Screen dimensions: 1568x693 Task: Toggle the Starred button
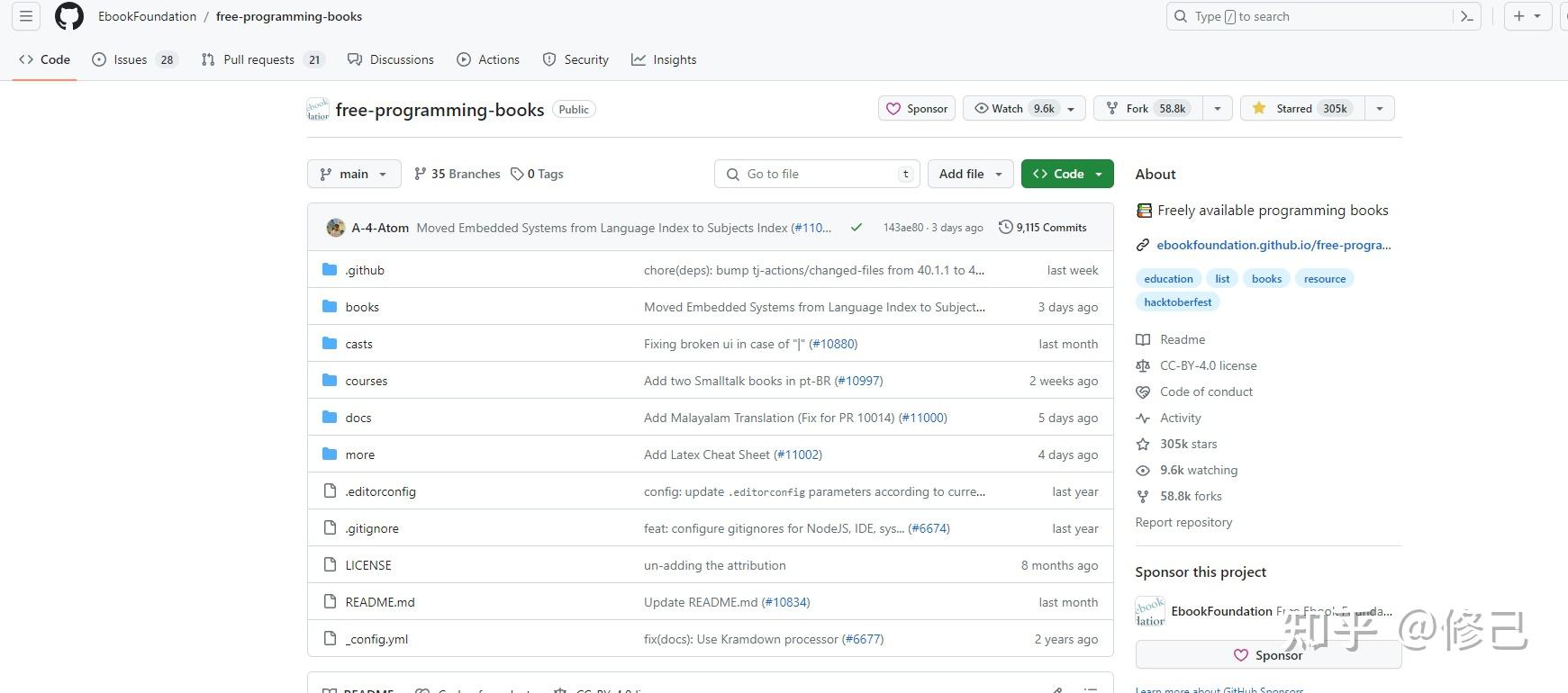pyautogui.click(x=1302, y=108)
